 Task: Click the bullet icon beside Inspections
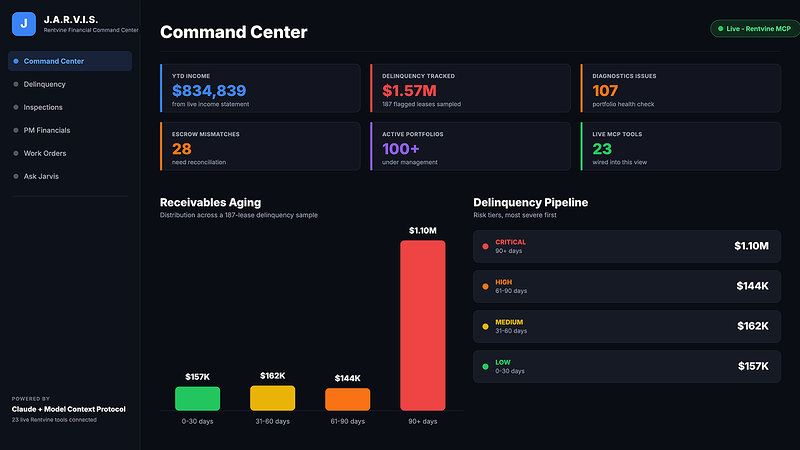point(16,107)
